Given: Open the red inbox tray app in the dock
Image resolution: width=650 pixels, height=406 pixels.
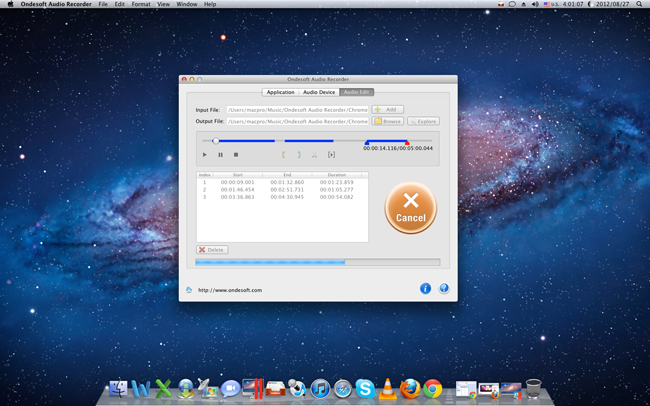Looking at the screenshot, I should click(x=275, y=389).
